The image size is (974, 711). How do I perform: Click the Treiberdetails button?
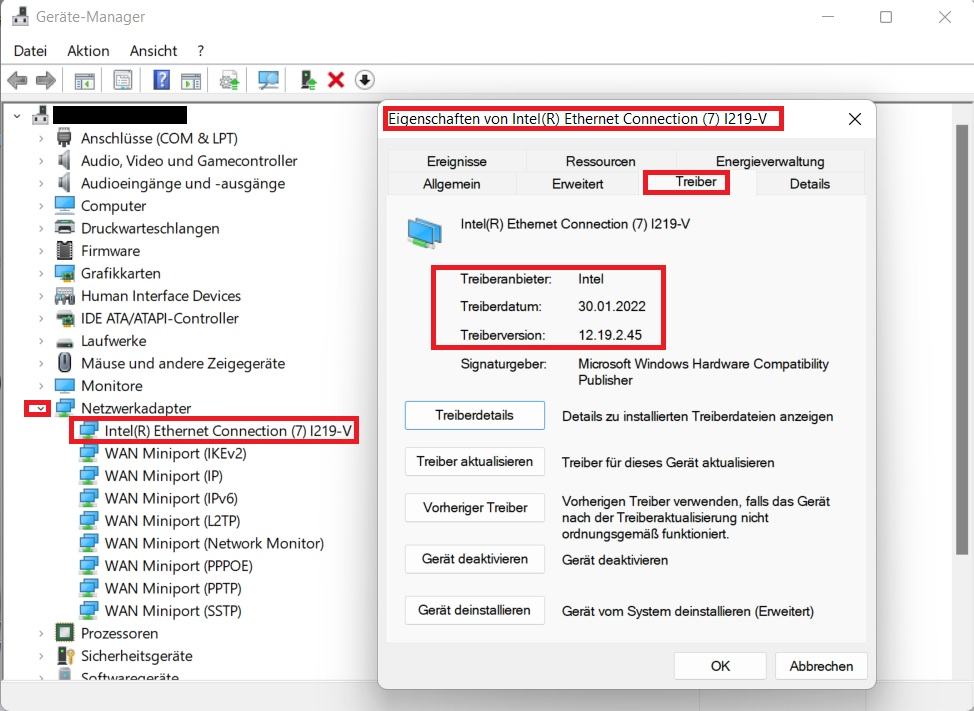click(475, 415)
